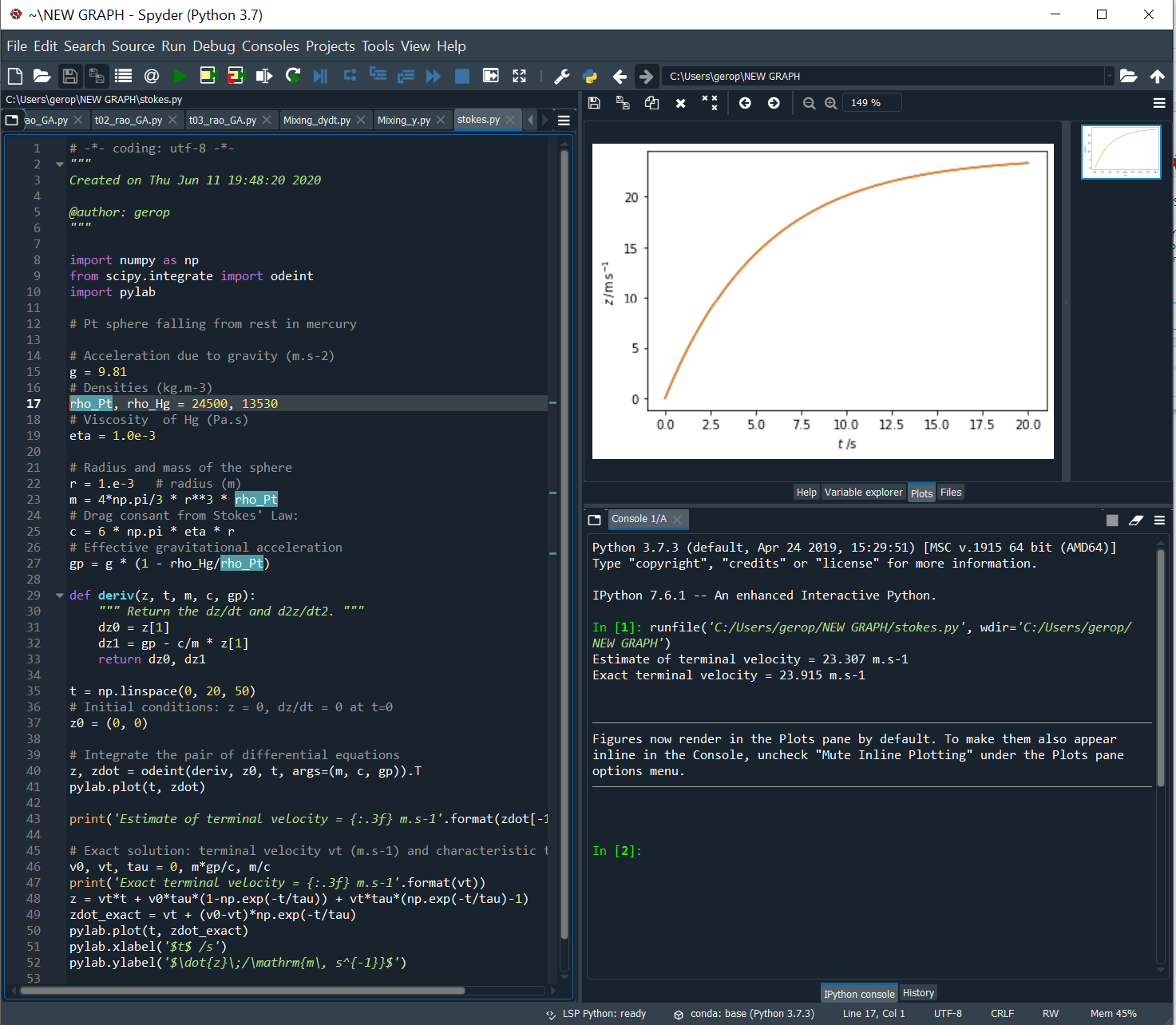The image size is (1176, 1025).
Task: Copy plot to clipboard icon
Action: [x=651, y=103]
